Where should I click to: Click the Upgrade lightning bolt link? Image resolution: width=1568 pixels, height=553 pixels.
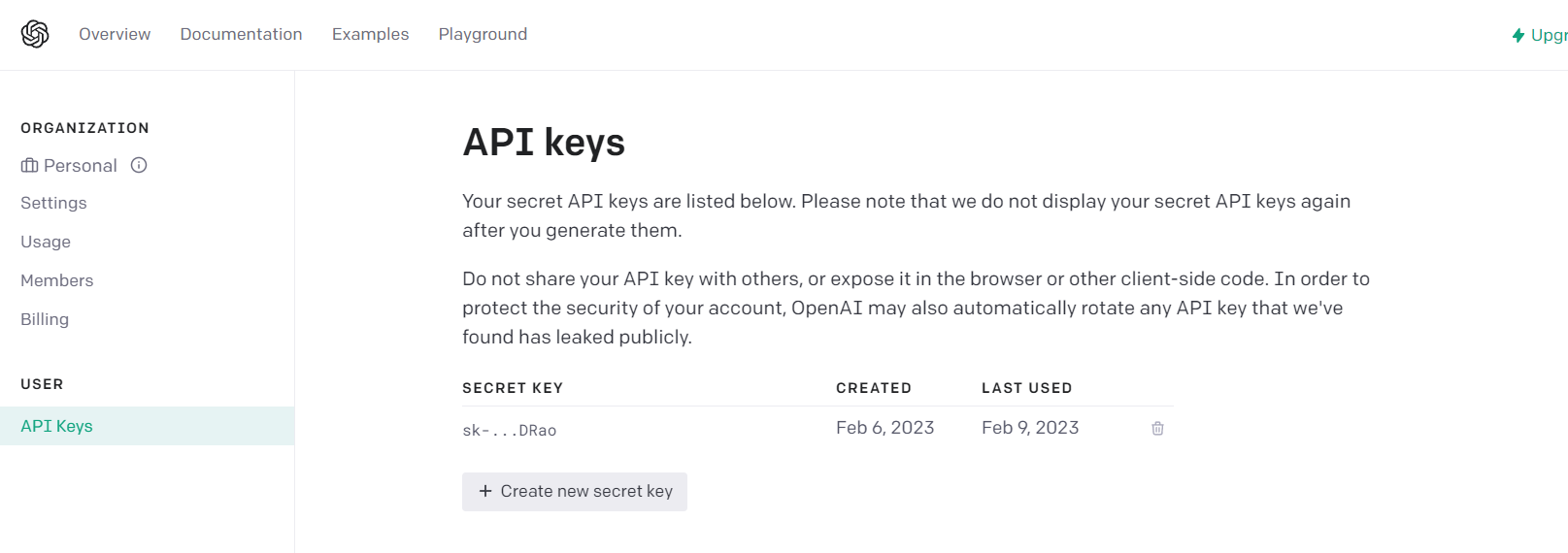click(1539, 35)
